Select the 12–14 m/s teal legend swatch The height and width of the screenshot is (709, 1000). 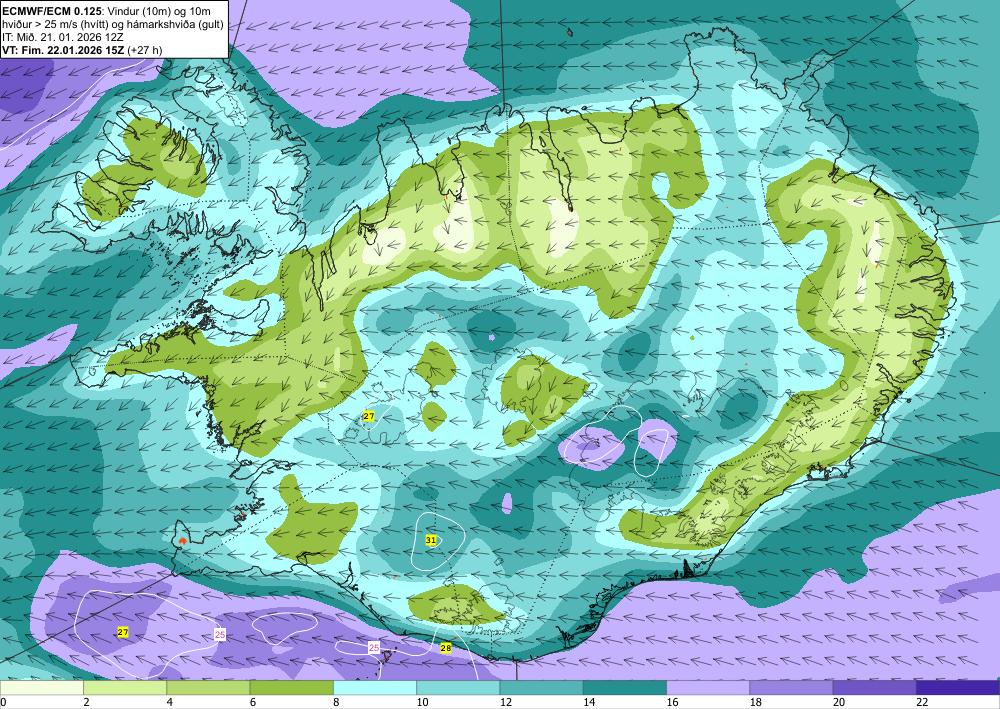541,687
